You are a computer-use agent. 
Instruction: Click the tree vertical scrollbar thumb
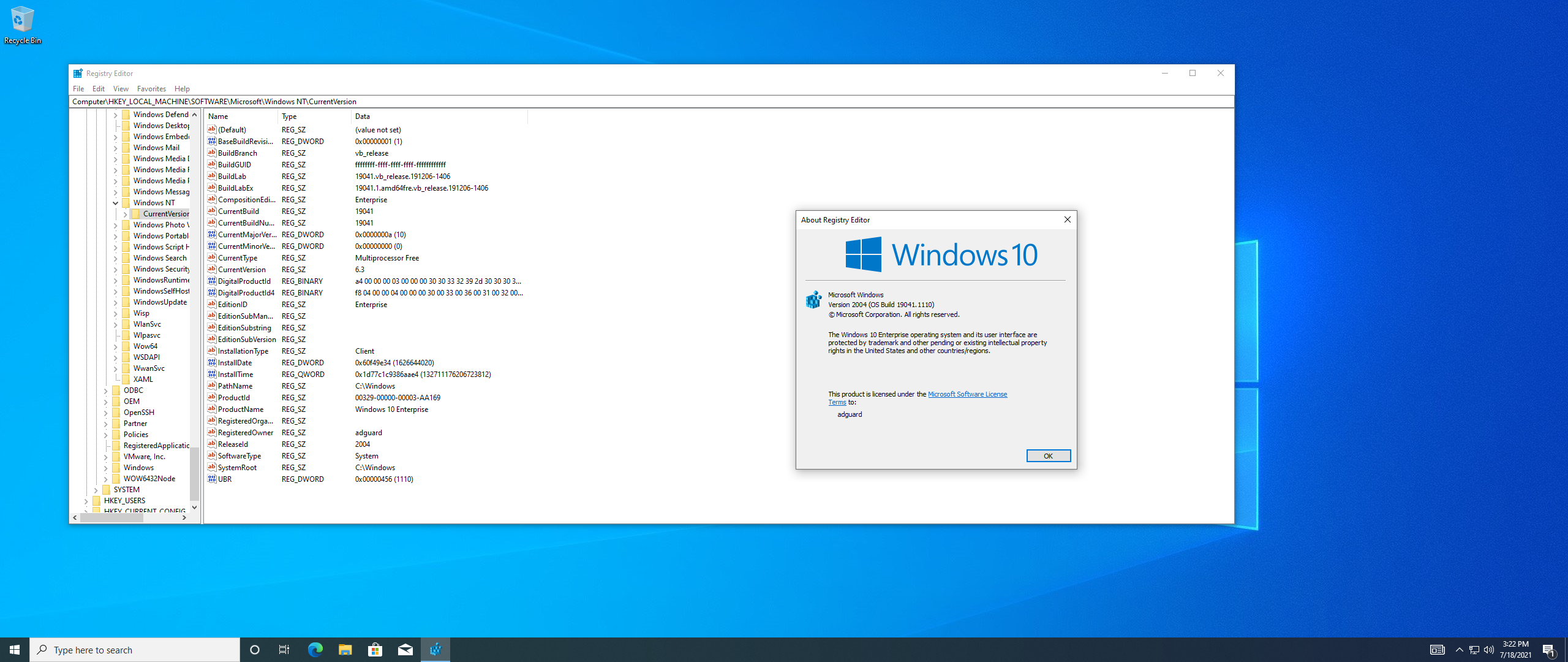[194, 474]
